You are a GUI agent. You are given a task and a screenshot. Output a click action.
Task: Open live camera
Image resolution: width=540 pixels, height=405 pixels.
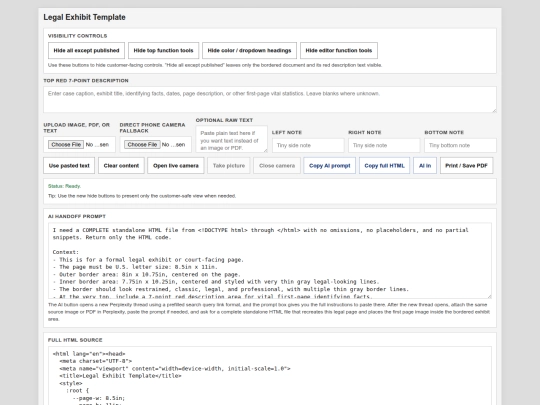pyautogui.click(x=176, y=166)
